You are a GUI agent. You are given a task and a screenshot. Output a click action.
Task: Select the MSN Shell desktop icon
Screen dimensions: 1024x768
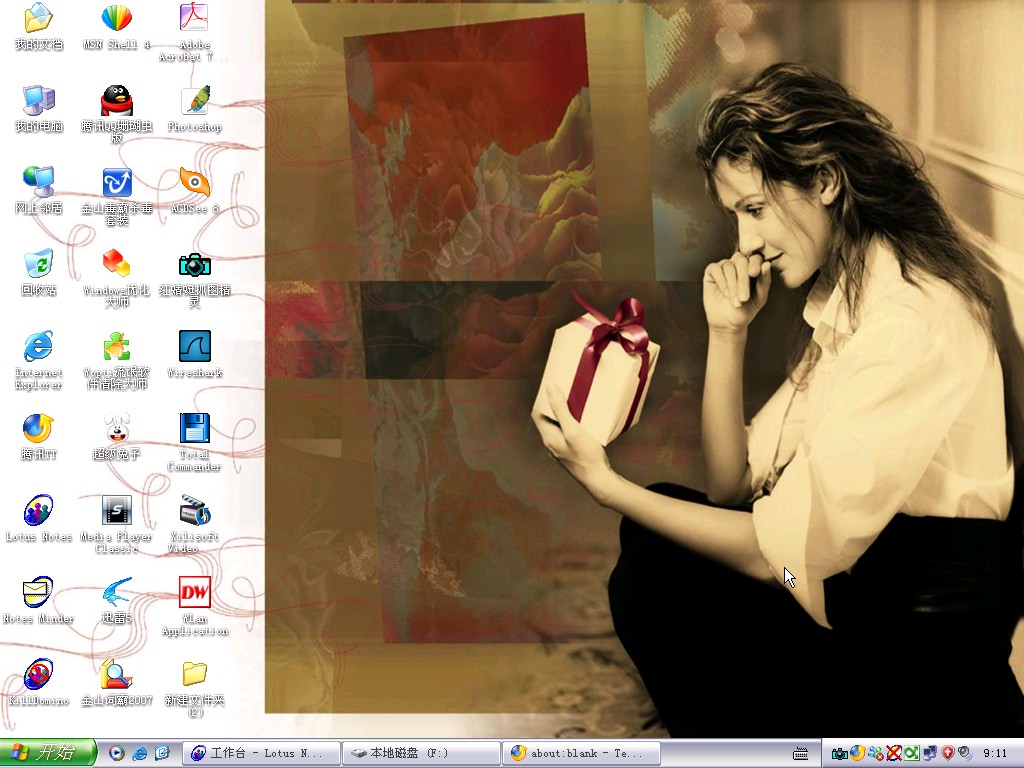click(x=116, y=26)
